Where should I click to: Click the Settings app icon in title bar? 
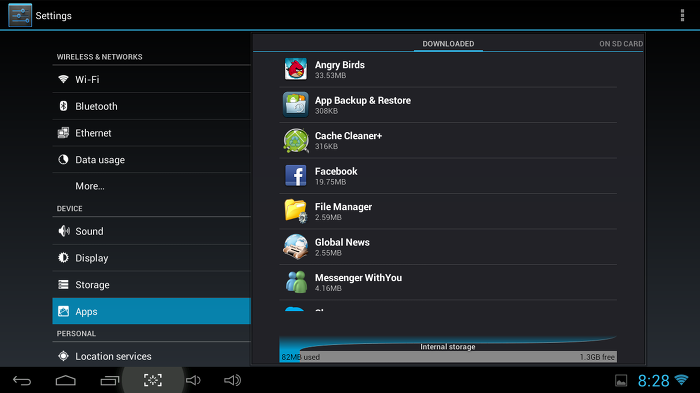tap(20, 15)
